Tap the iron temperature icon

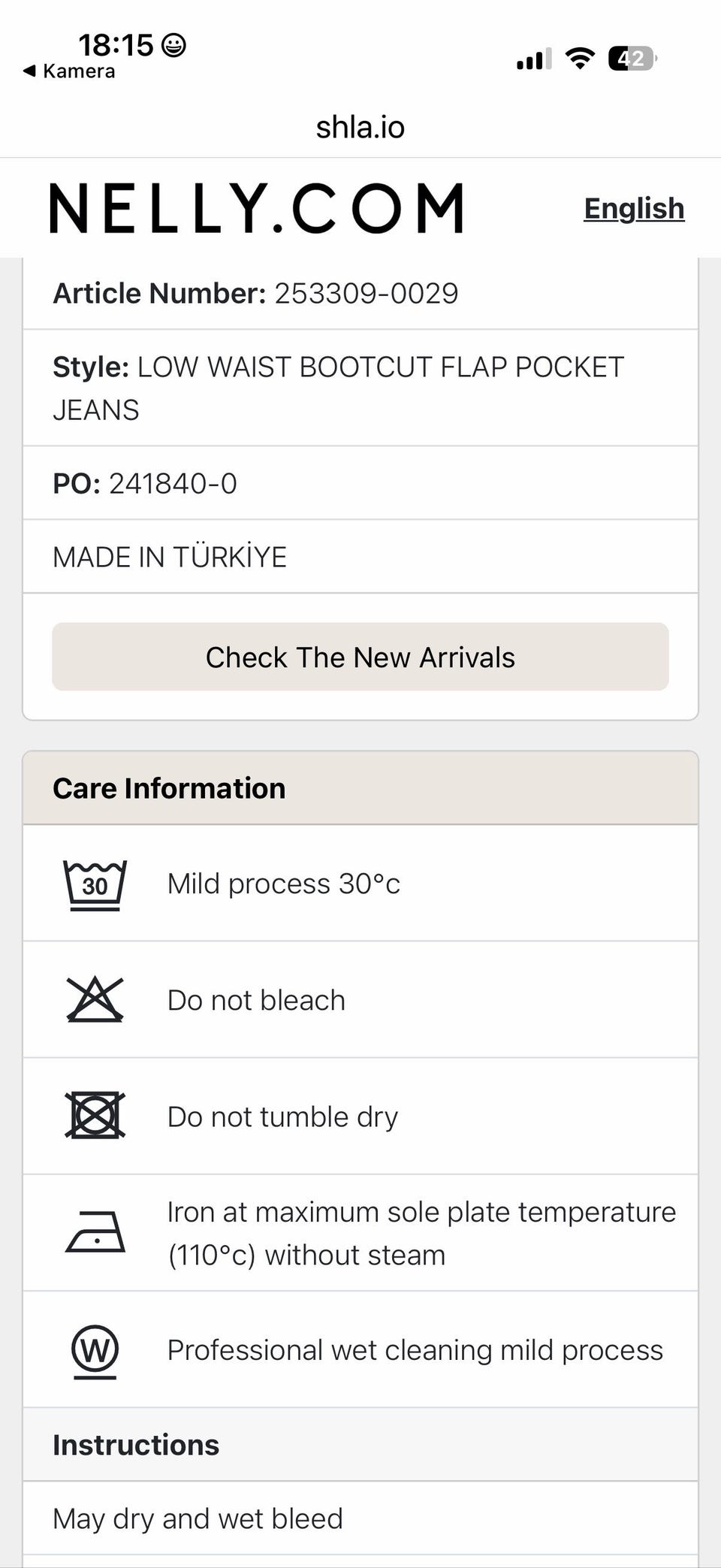coord(95,1232)
